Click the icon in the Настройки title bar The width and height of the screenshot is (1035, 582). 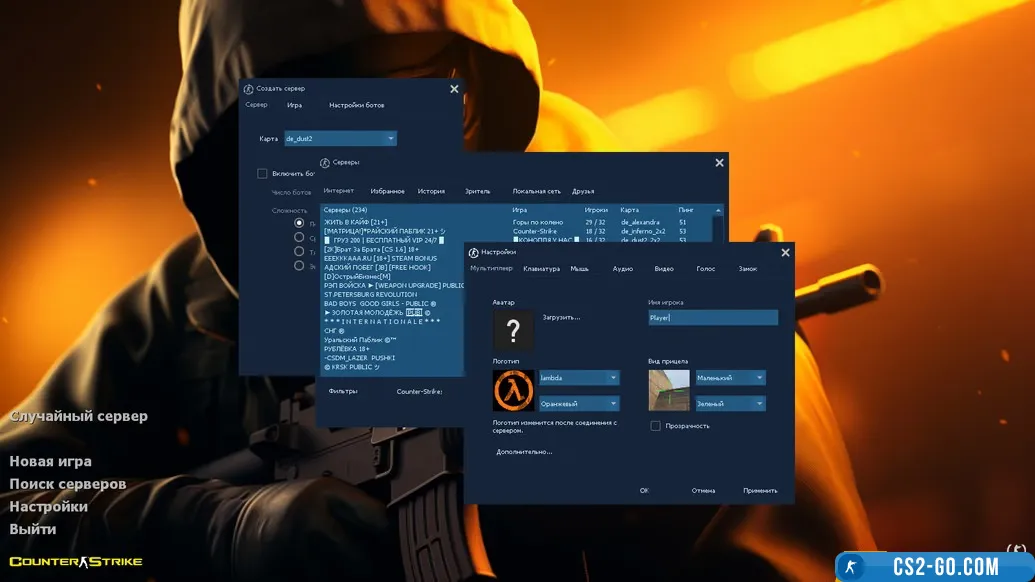click(x=474, y=253)
